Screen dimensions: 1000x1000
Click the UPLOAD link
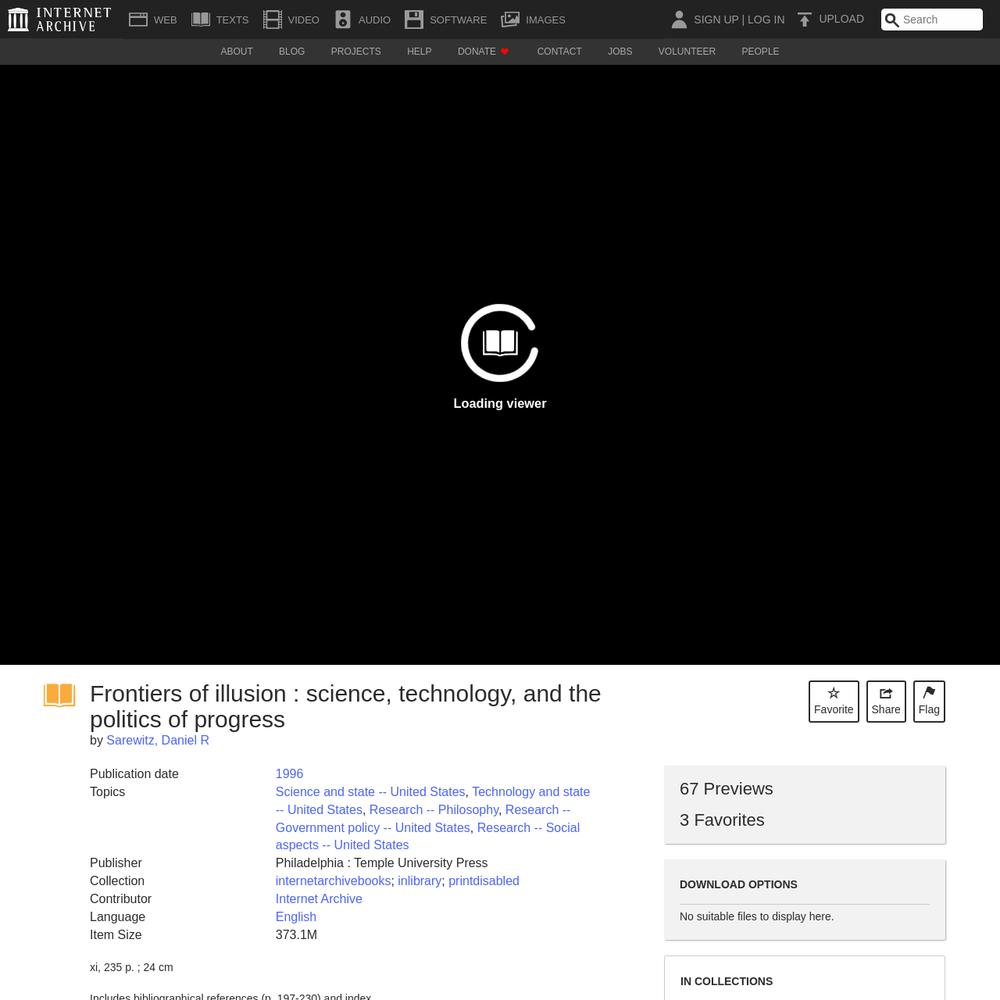pyautogui.click(x=841, y=19)
